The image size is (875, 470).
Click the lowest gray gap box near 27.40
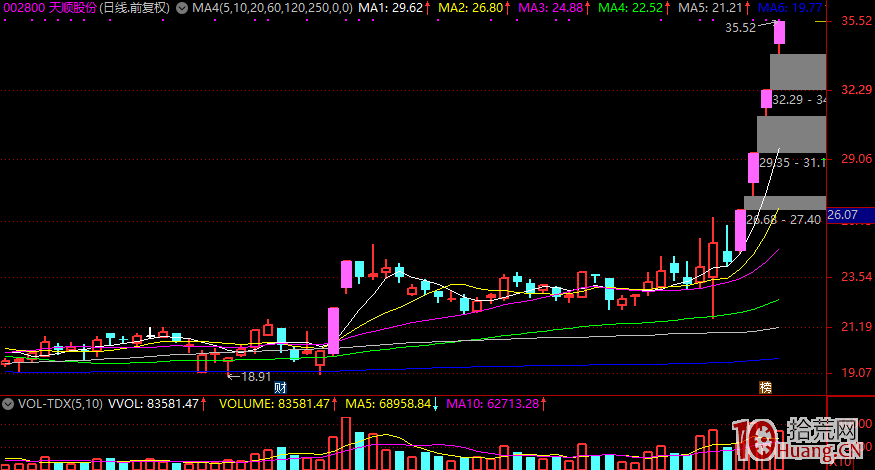(x=785, y=203)
